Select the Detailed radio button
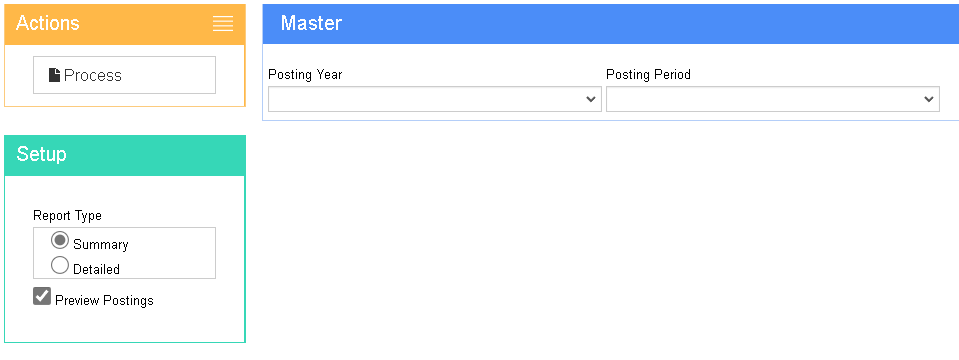The height and width of the screenshot is (360, 959). pos(60,265)
